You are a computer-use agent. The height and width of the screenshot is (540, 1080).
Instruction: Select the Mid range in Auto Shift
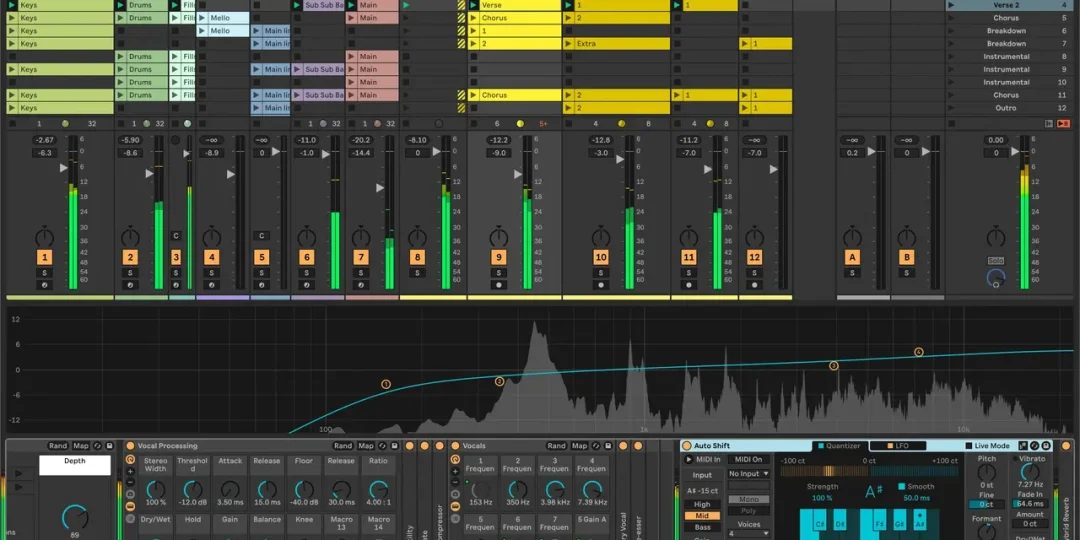[702, 516]
